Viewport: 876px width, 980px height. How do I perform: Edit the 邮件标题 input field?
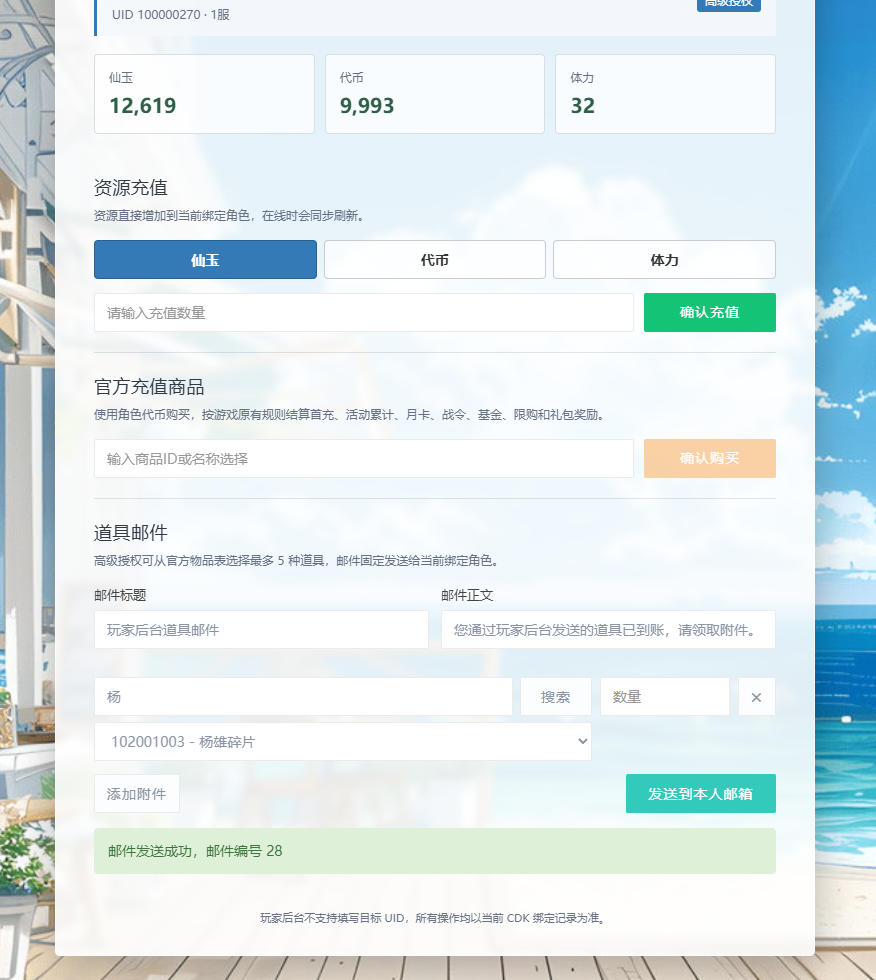click(x=261, y=629)
